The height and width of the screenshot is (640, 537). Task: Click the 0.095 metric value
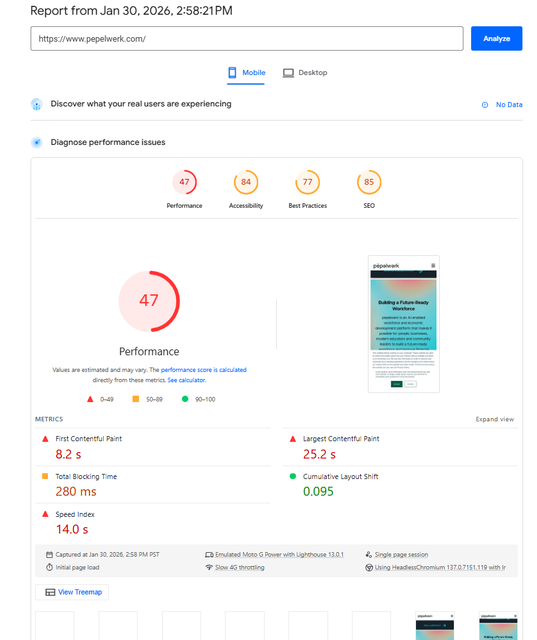click(x=318, y=491)
